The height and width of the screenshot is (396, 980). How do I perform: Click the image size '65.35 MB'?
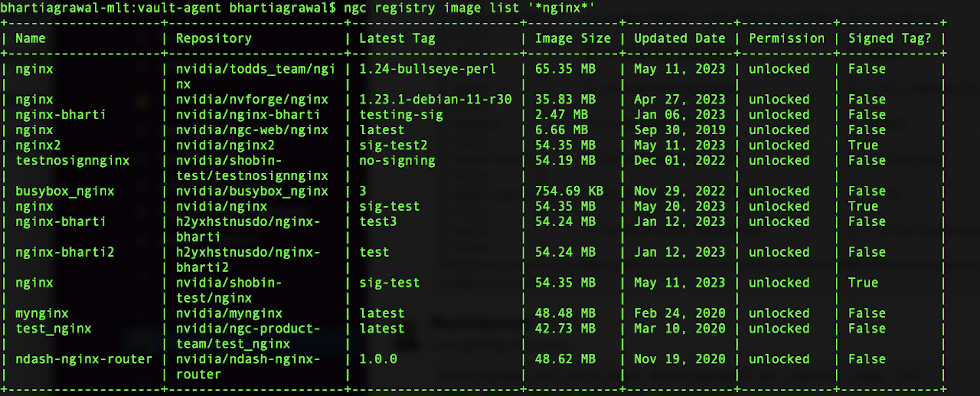565,69
